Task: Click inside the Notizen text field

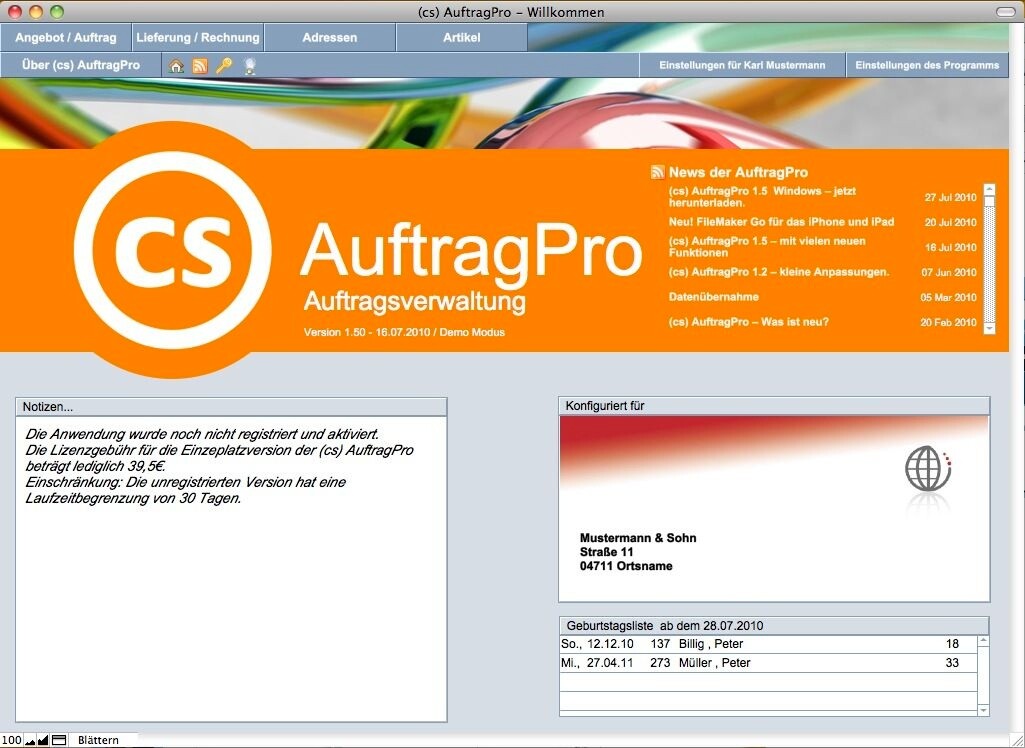Action: point(231,569)
